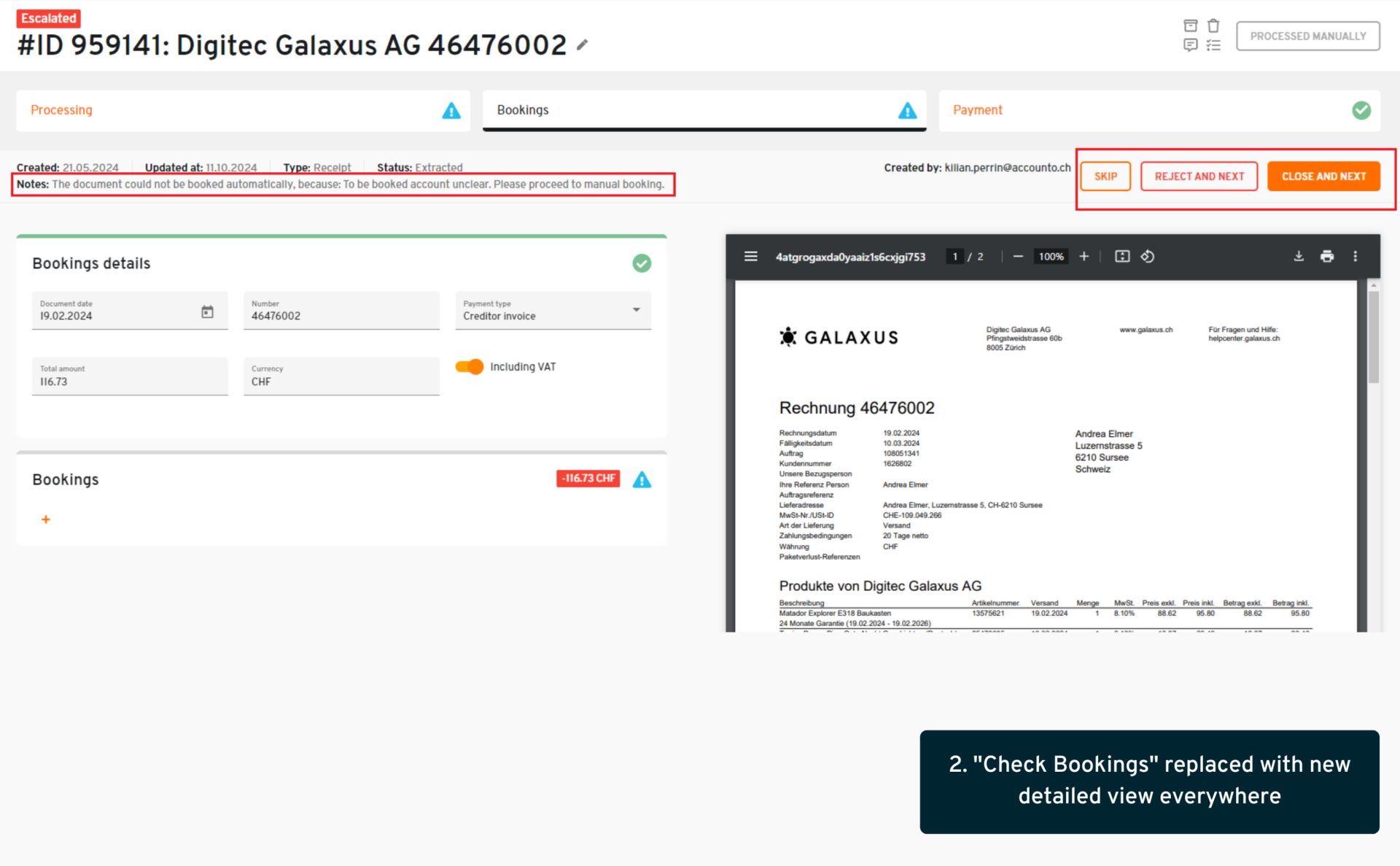Zoom in the PDF with plus

pos(1084,257)
